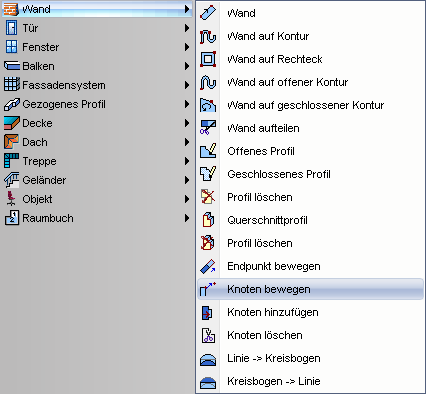
Task: Open the Treppe menu item
Action: coord(97,161)
